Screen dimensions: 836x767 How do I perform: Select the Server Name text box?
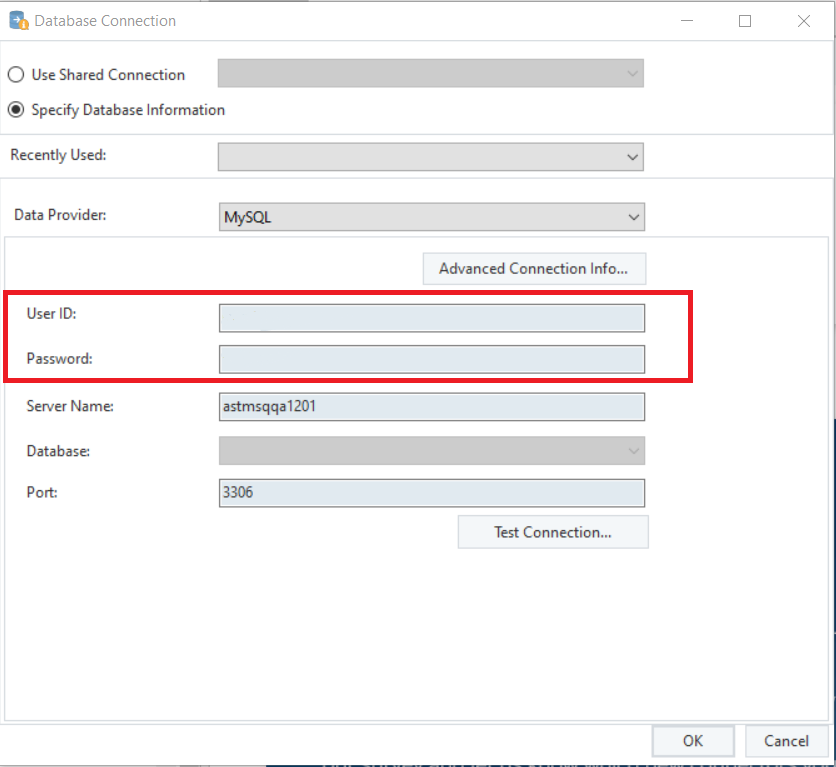[x=431, y=407]
